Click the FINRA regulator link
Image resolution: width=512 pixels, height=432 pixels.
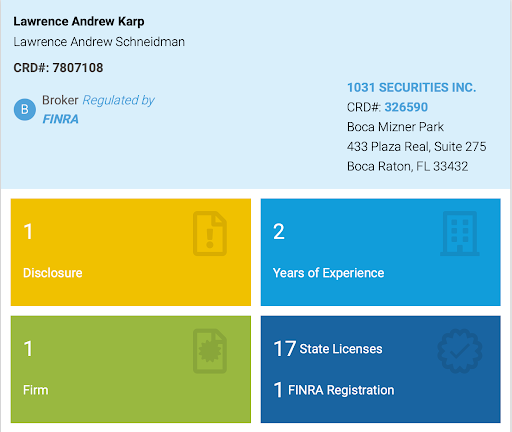point(60,119)
